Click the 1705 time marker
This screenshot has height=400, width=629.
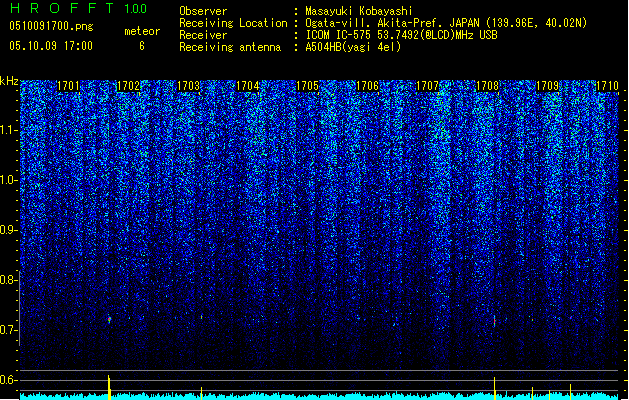click(x=308, y=86)
